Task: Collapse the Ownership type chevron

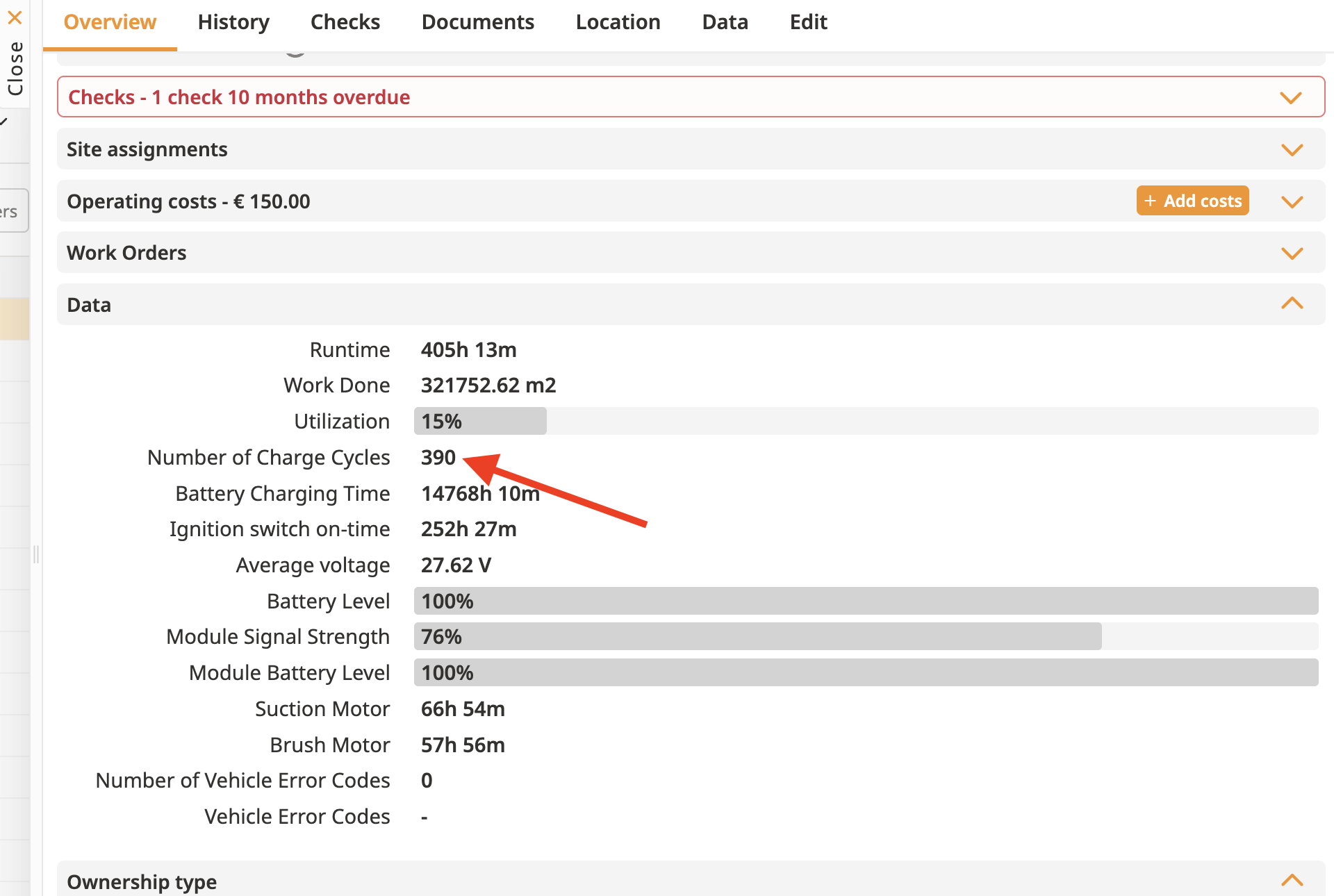Action: (1292, 881)
